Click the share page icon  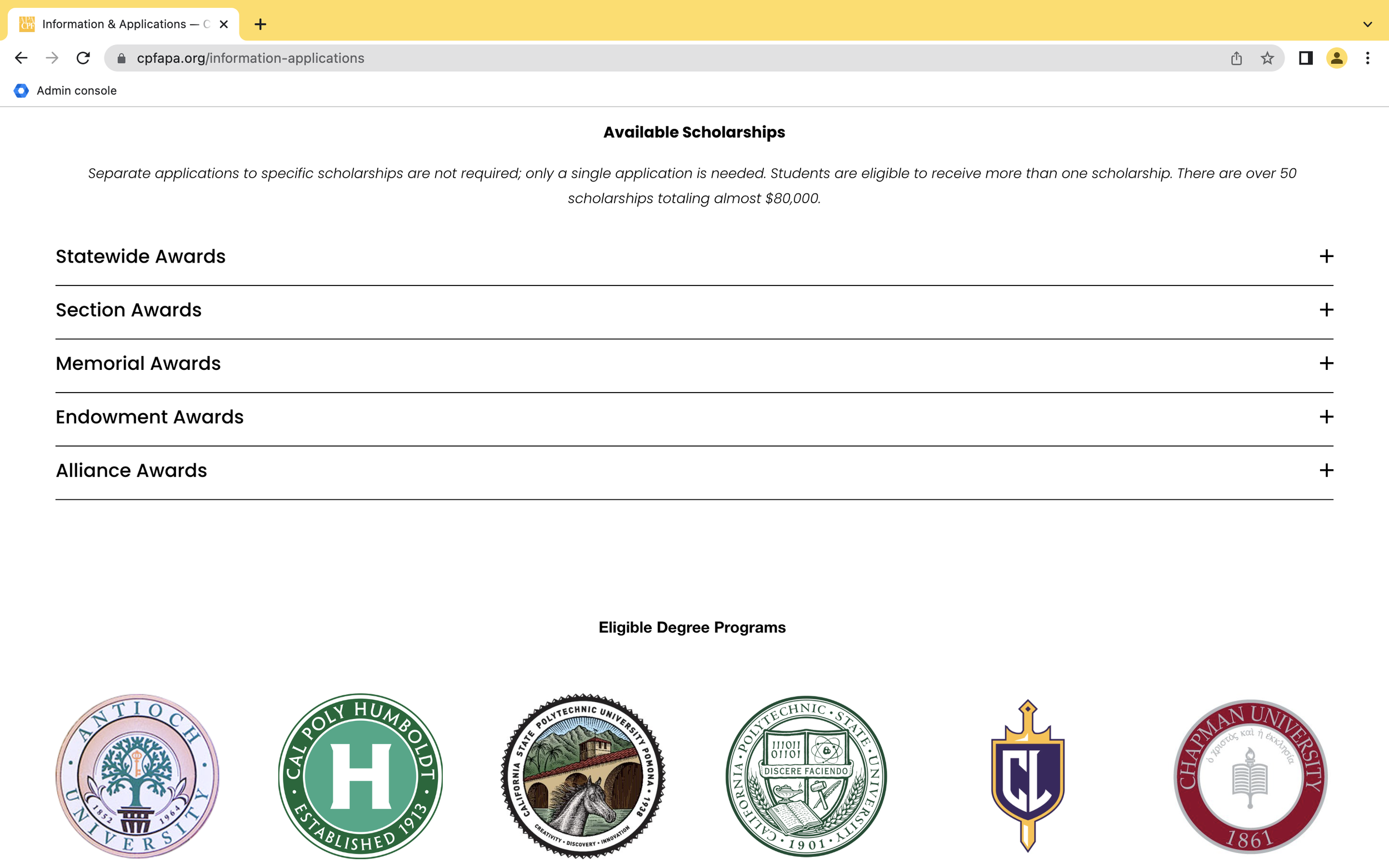pos(1236,58)
